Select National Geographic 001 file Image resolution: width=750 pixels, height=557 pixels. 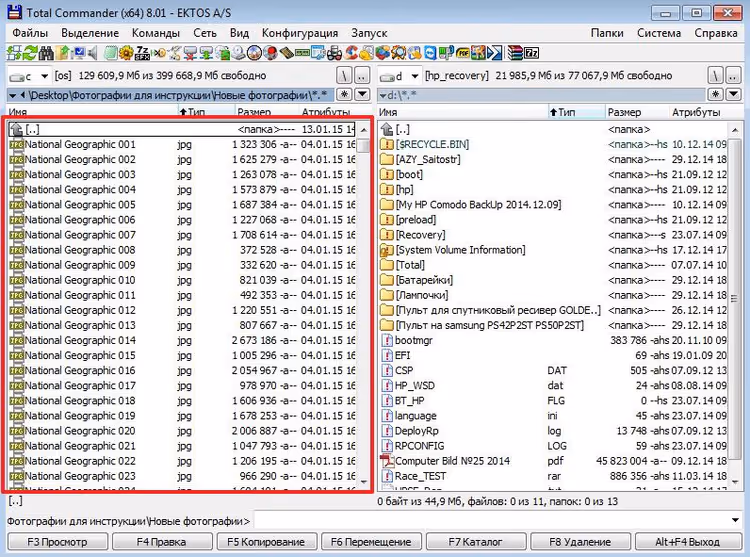point(182,144)
